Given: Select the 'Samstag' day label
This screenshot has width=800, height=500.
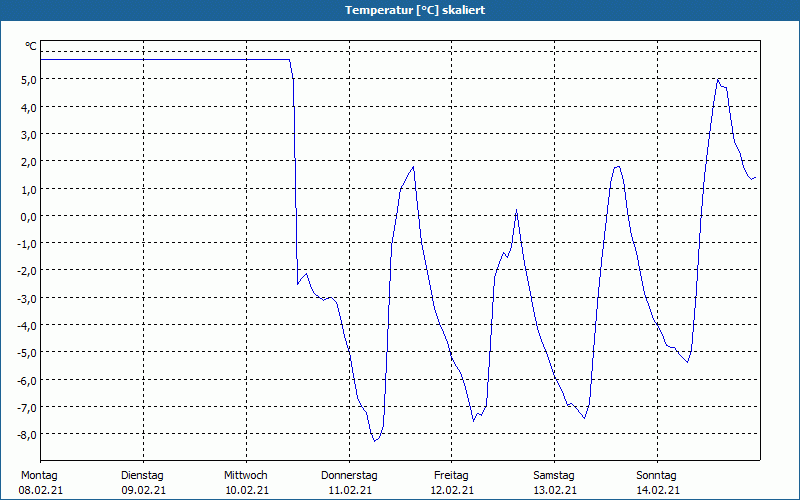Looking at the screenshot, I should click(x=554, y=476).
